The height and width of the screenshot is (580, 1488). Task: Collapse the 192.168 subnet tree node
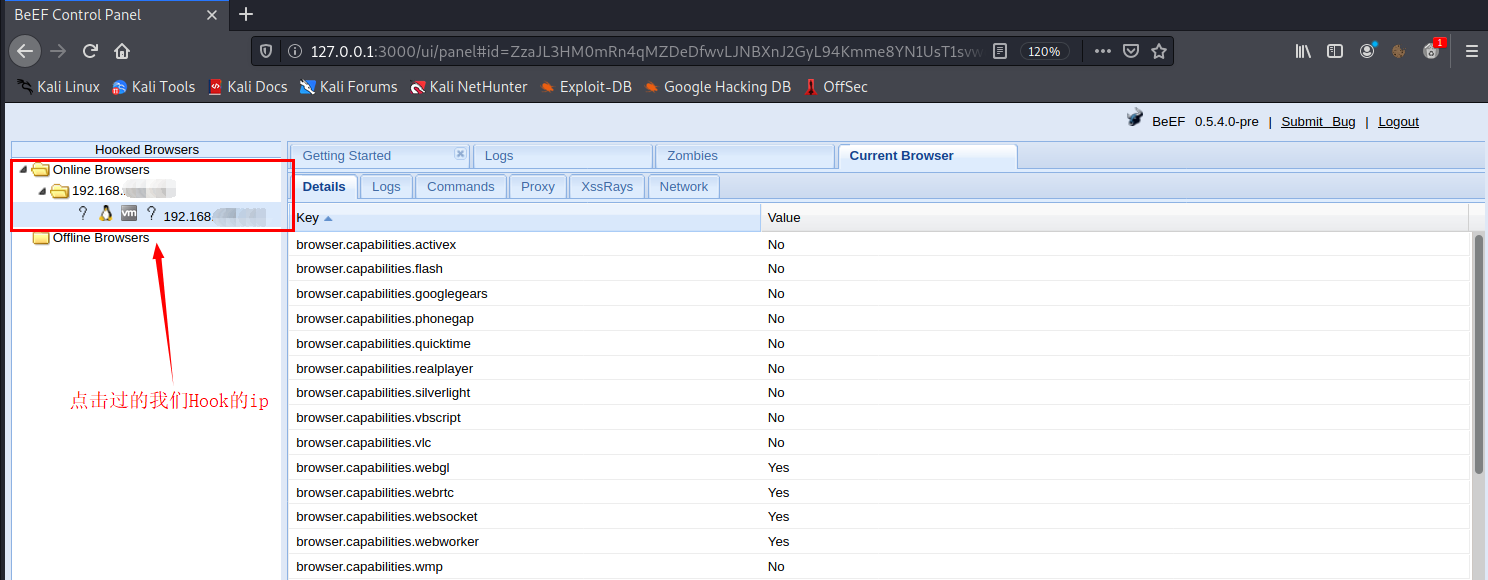coord(42,191)
